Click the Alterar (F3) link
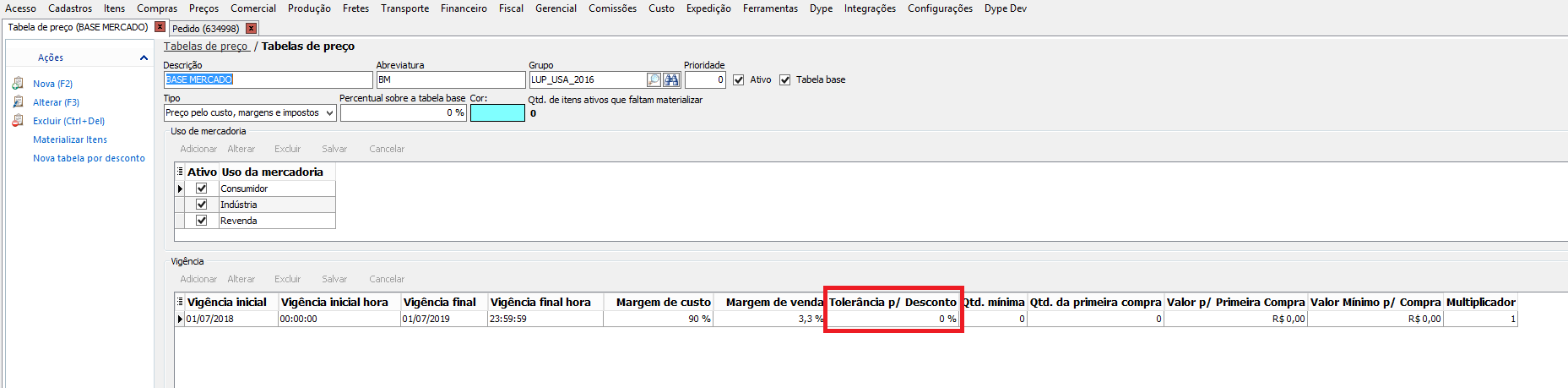 coord(56,102)
